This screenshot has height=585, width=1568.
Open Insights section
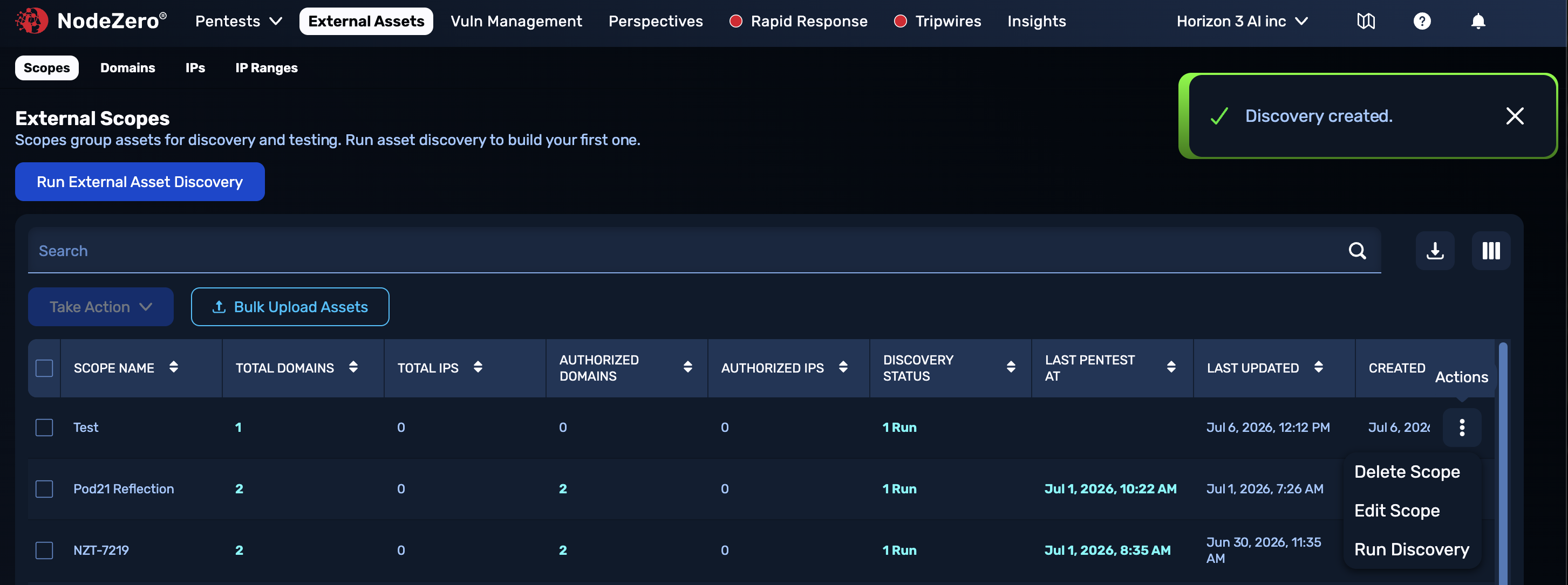1037,21
